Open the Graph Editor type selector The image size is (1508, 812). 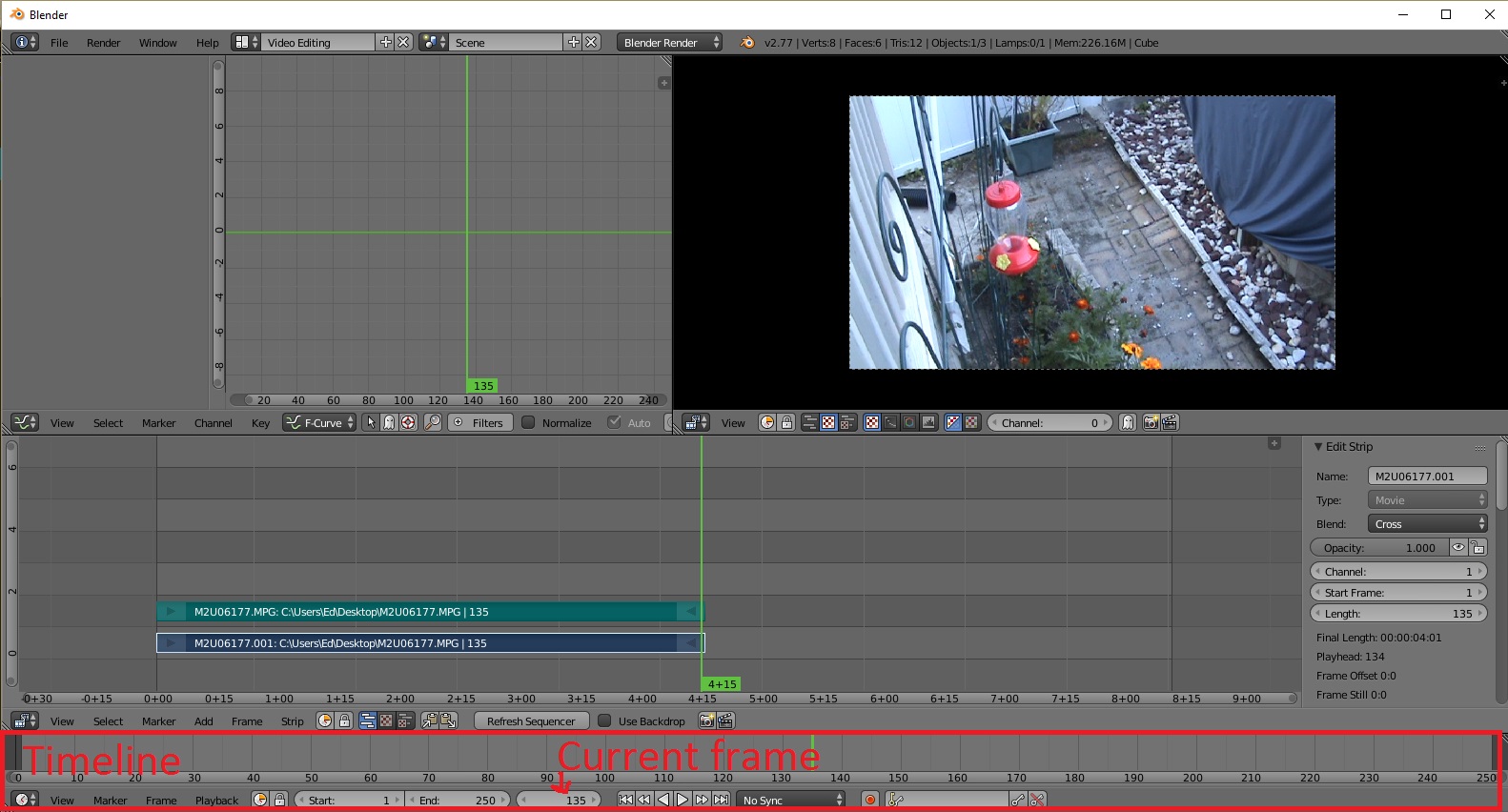(25, 422)
